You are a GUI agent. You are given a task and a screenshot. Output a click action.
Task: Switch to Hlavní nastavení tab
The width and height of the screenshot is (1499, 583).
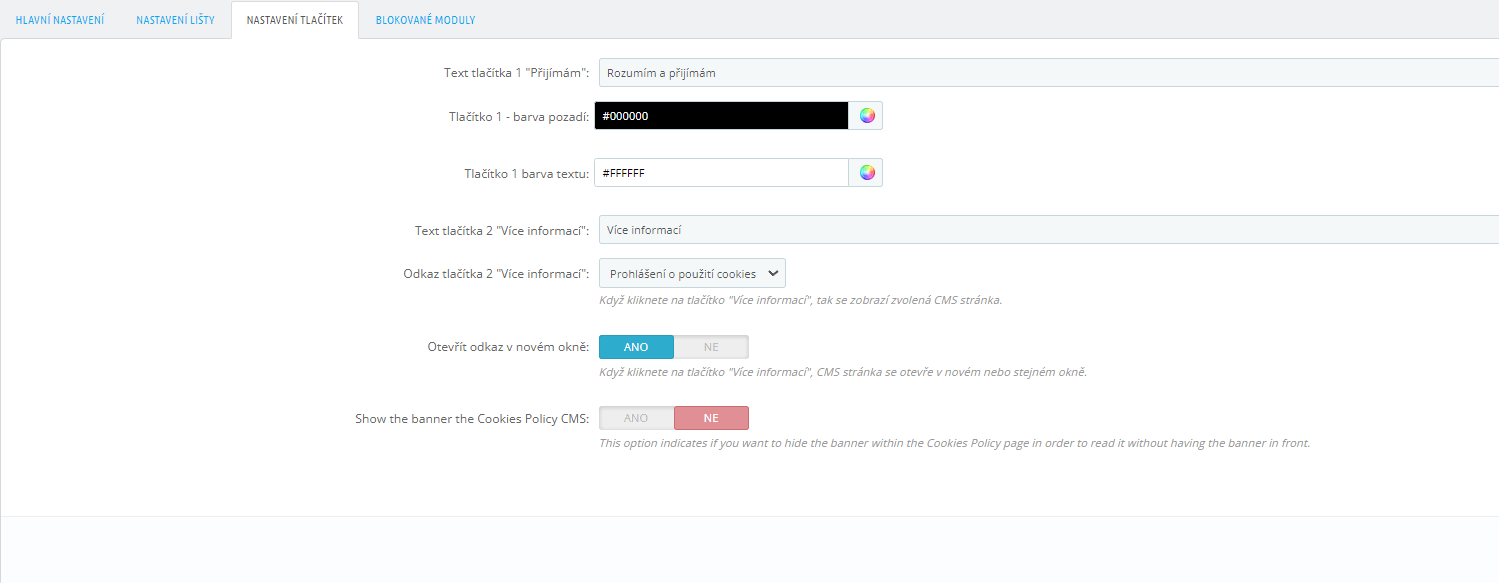click(60, 20)
